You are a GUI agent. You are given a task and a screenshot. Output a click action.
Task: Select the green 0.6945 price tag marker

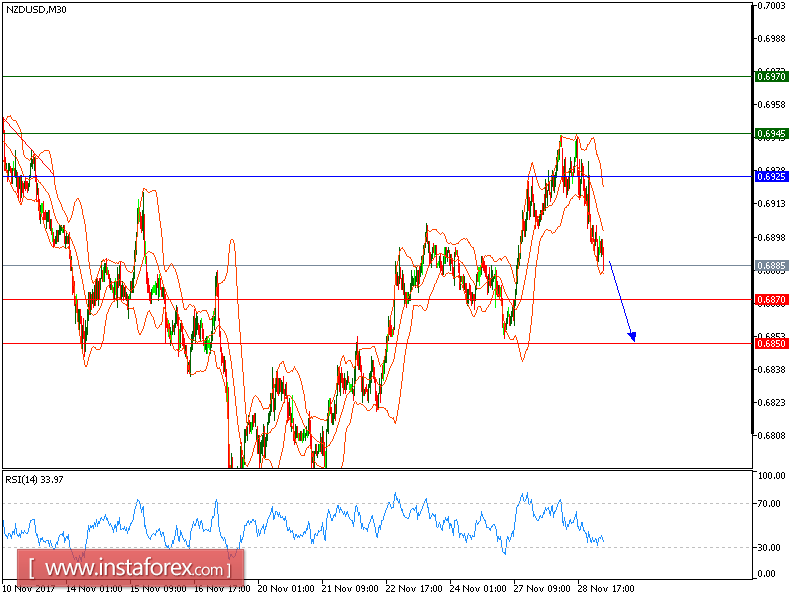click(x=771, y=131)
